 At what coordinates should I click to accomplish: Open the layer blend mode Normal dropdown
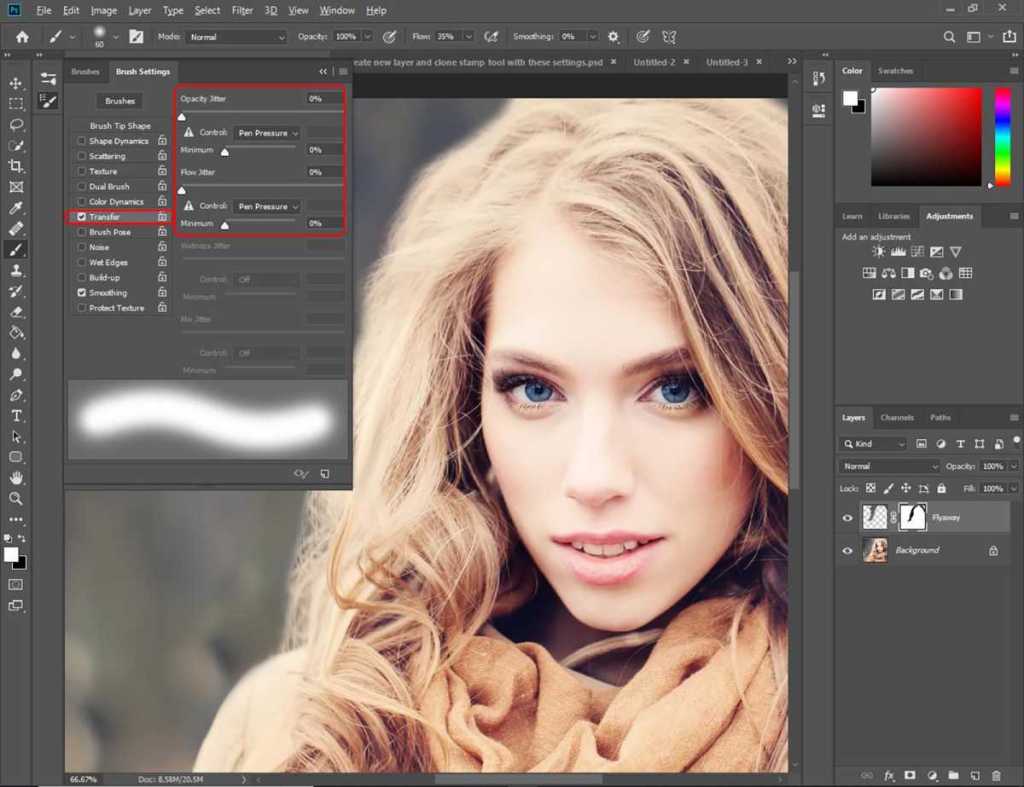coord(890,466)
